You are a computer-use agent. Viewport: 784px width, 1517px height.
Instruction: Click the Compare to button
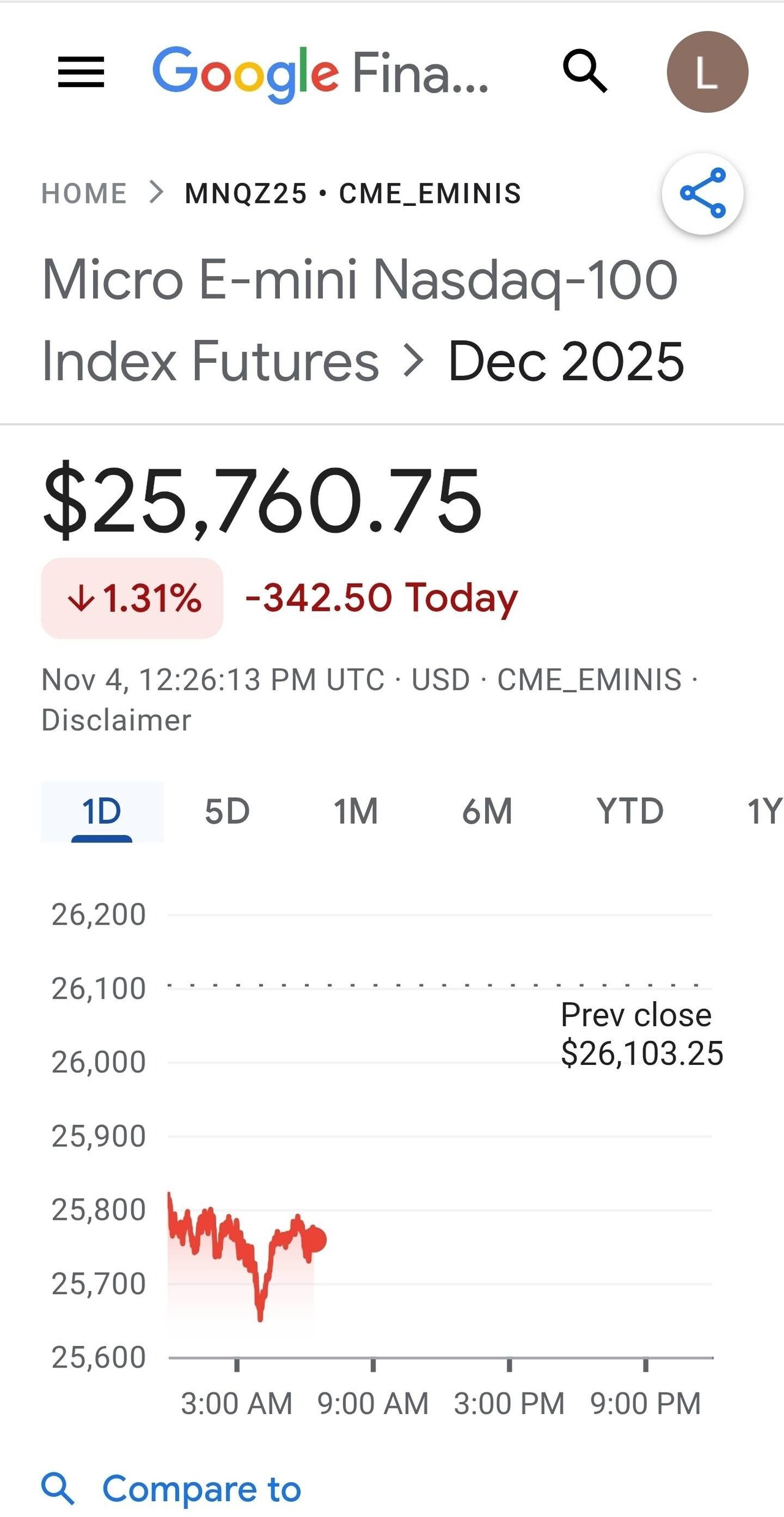202,1489
